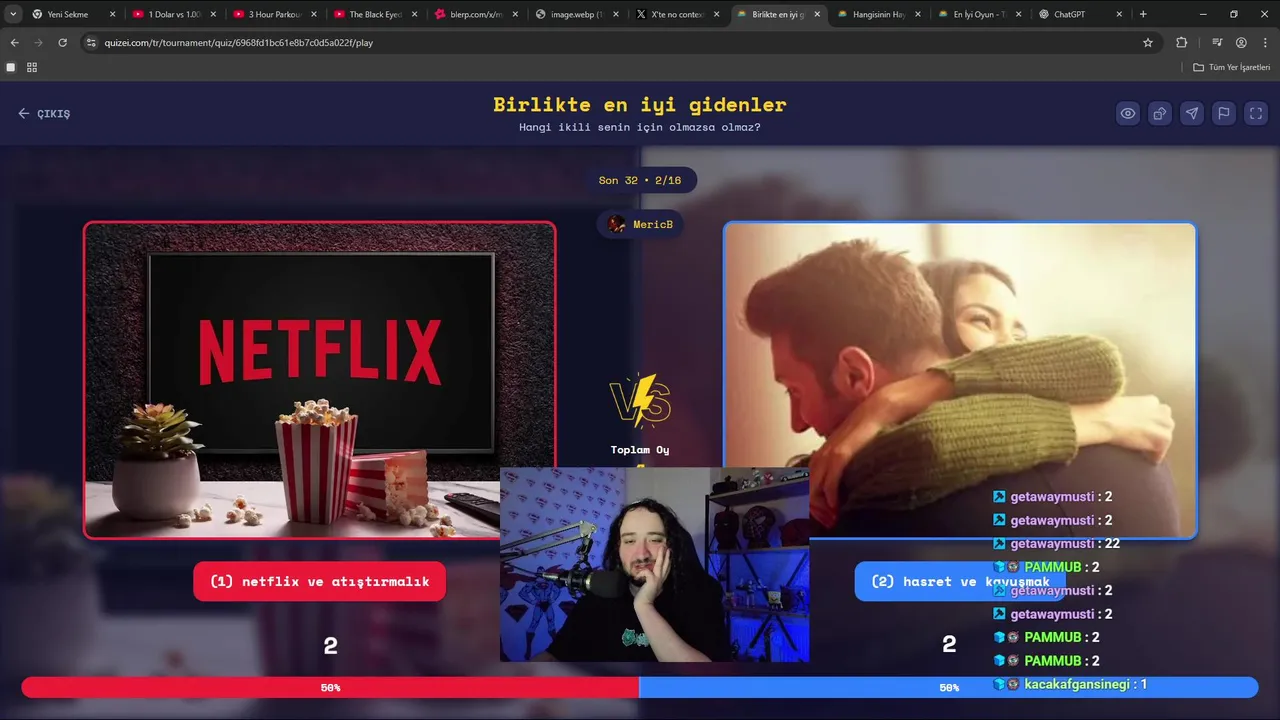Image resolution: width=1280 pixels, height=720 pixels.
Task: Click the 'Birlikte en iyi gidenler' title
Action: pyautogui.click(x=640, y=104)
